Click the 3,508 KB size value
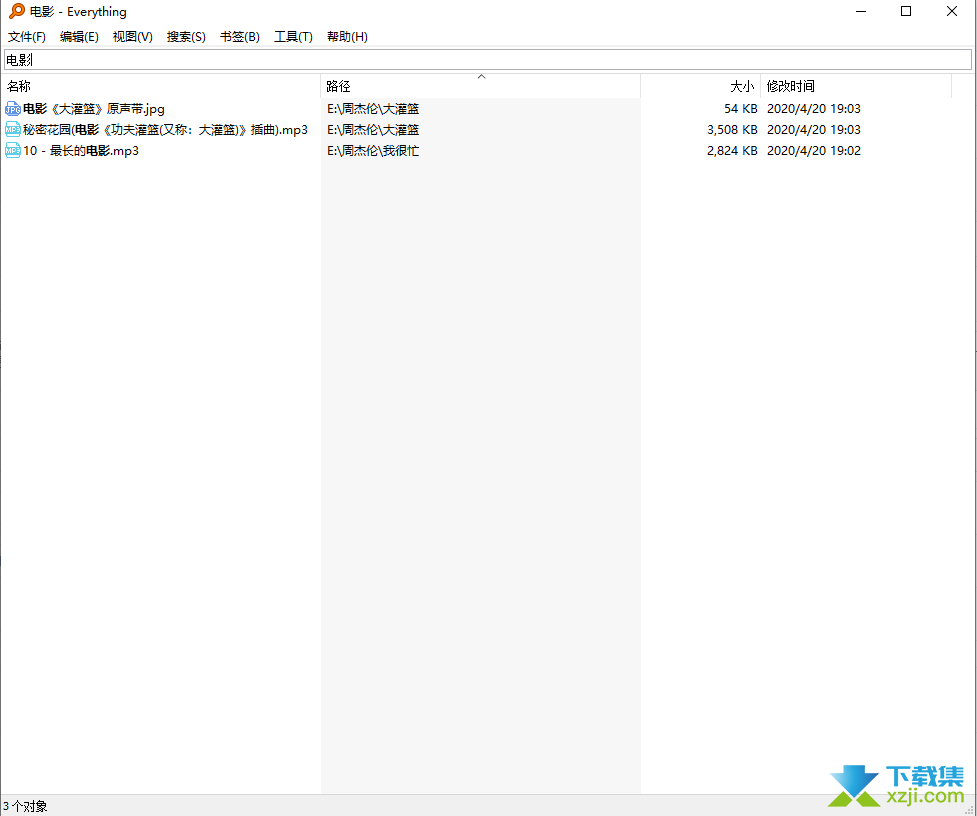Screen dimensions: 977x816 pyautogui.click(x=732, y=130)
